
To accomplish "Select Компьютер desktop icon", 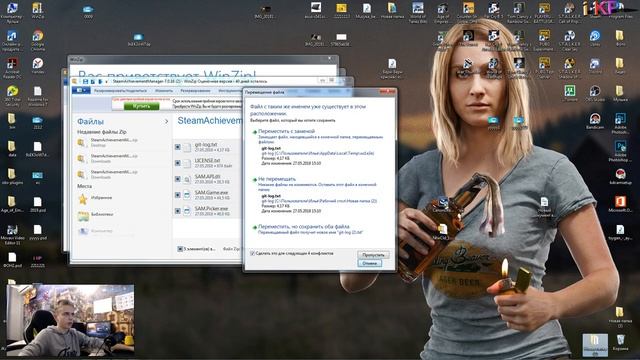I will 12,11.
